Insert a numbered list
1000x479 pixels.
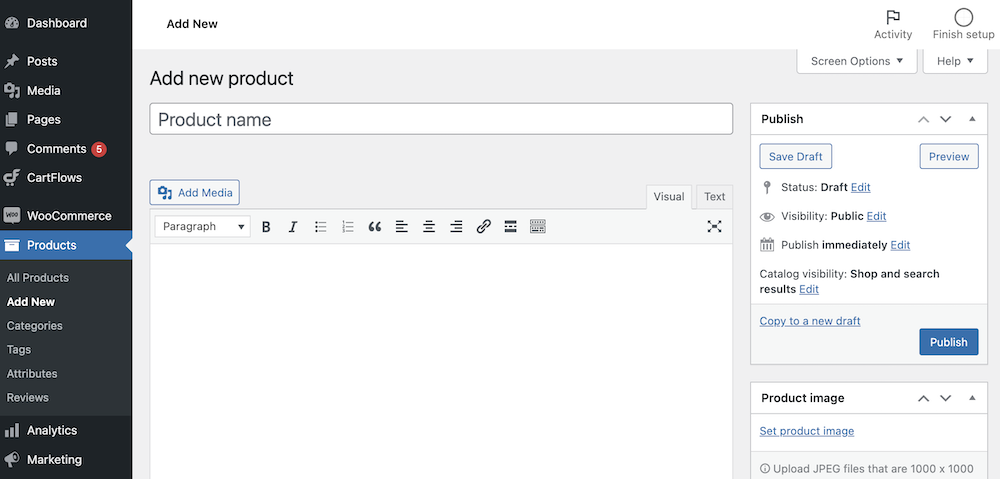[348, 227]
